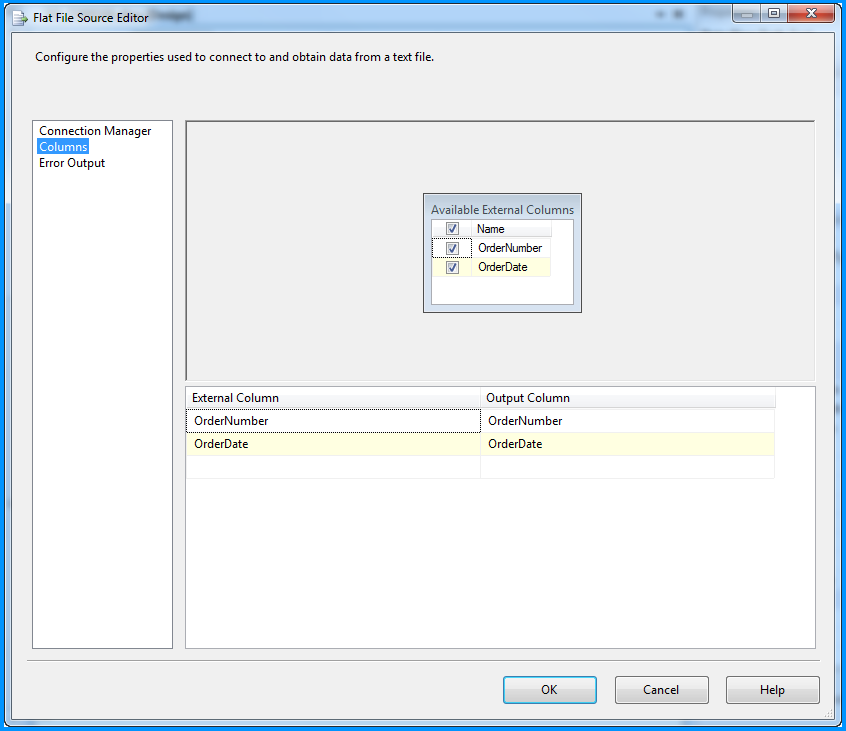Uncheck the OrderNumber available column checkbox
The height and width of the screenshot is (731, 846).
[452, 248]
